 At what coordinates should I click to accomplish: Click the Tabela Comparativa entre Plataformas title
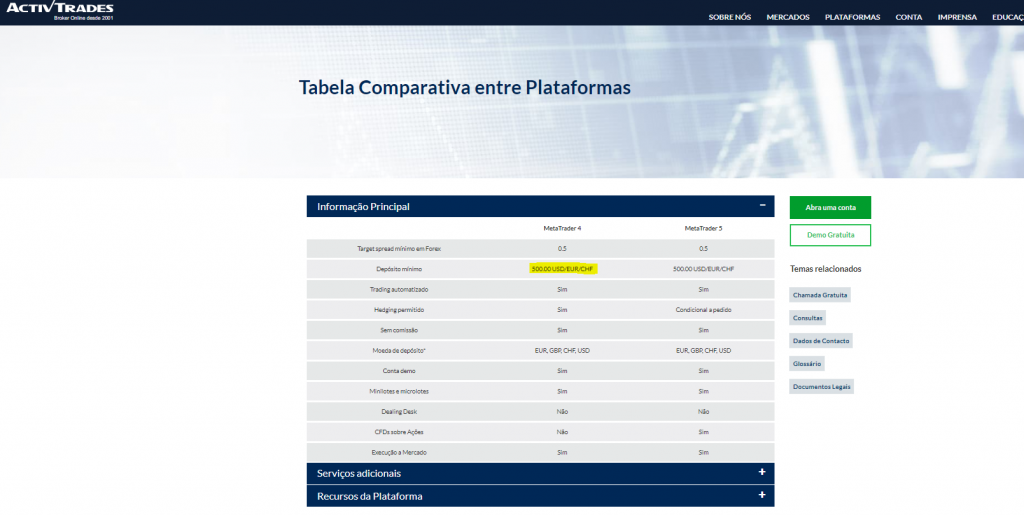click(464, 87)
